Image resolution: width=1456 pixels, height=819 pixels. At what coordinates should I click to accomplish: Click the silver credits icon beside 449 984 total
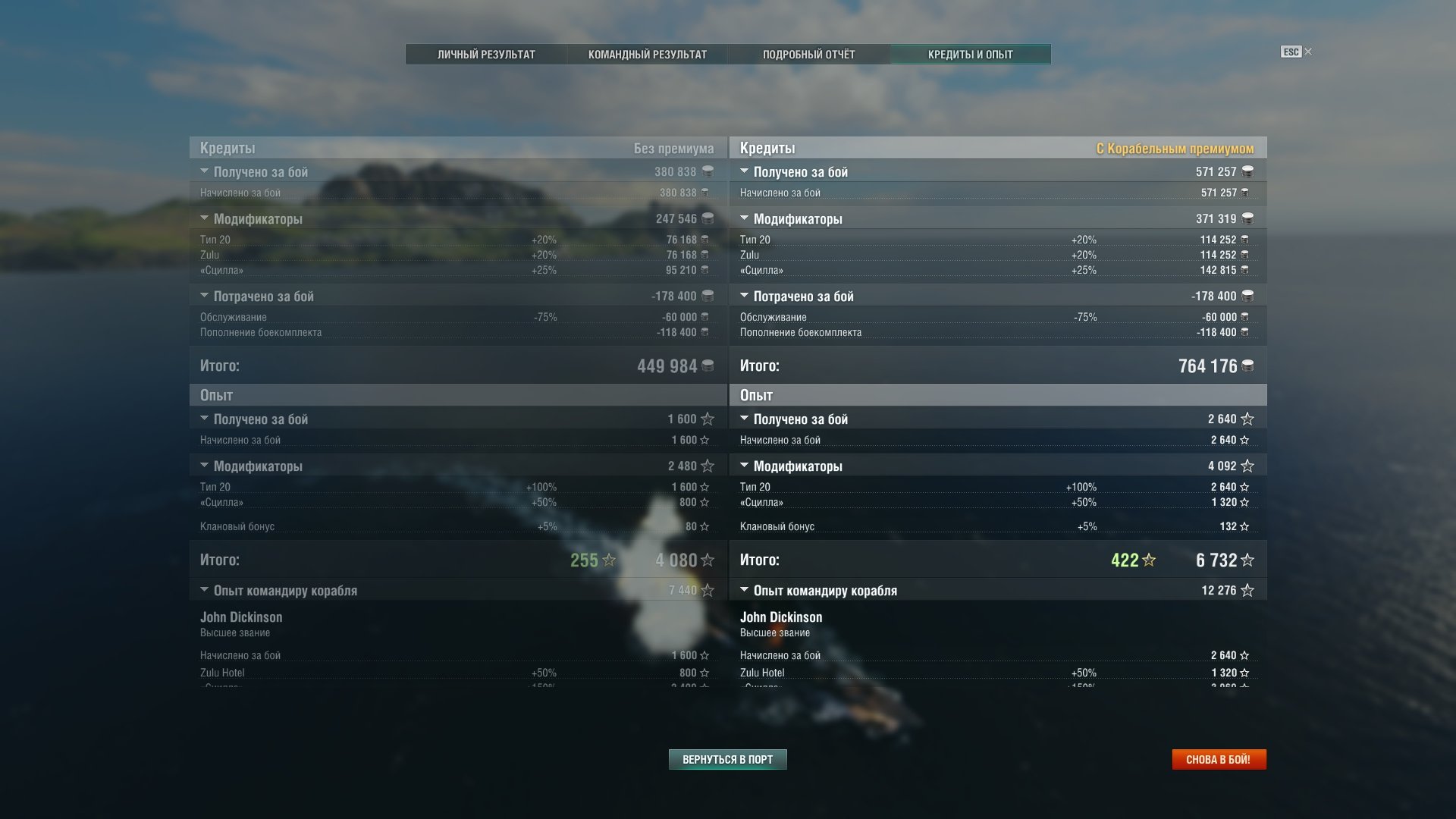[x=708, y=366]
